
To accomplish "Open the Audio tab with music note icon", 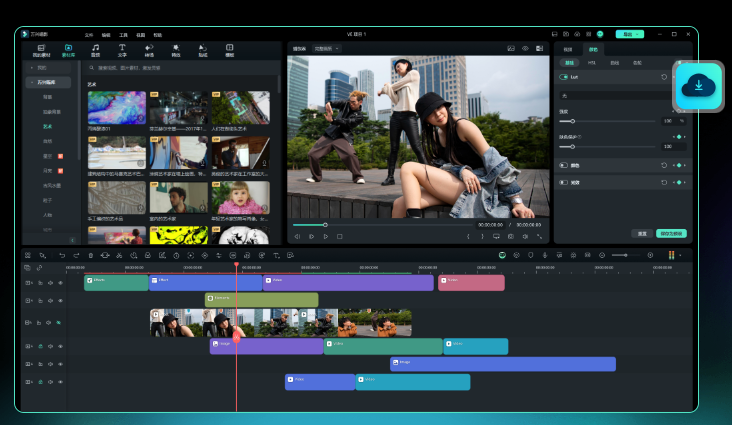I will click(95, 49).
